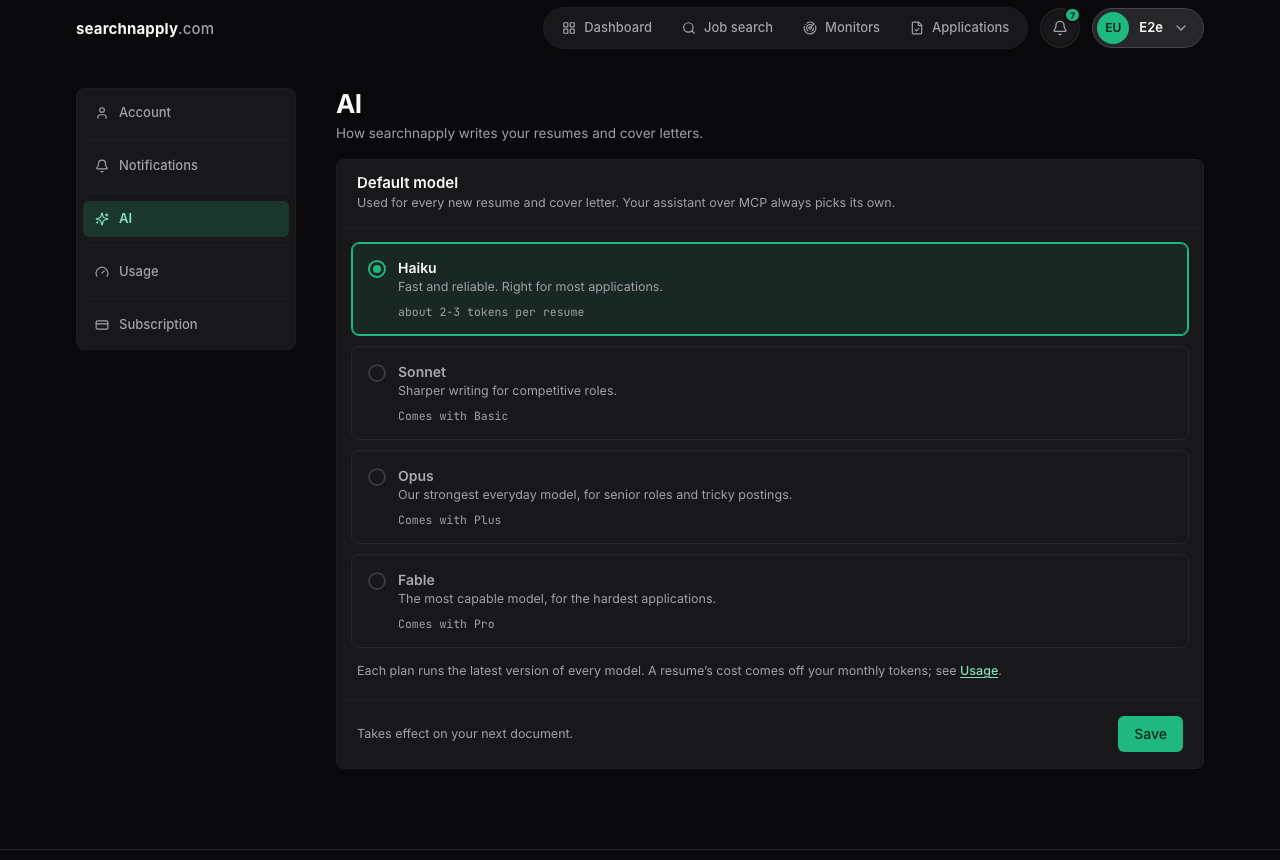1280x860 pixels.
Task: Click 'Takes effect on your next document.' text
Action: (x=465, y=734)
